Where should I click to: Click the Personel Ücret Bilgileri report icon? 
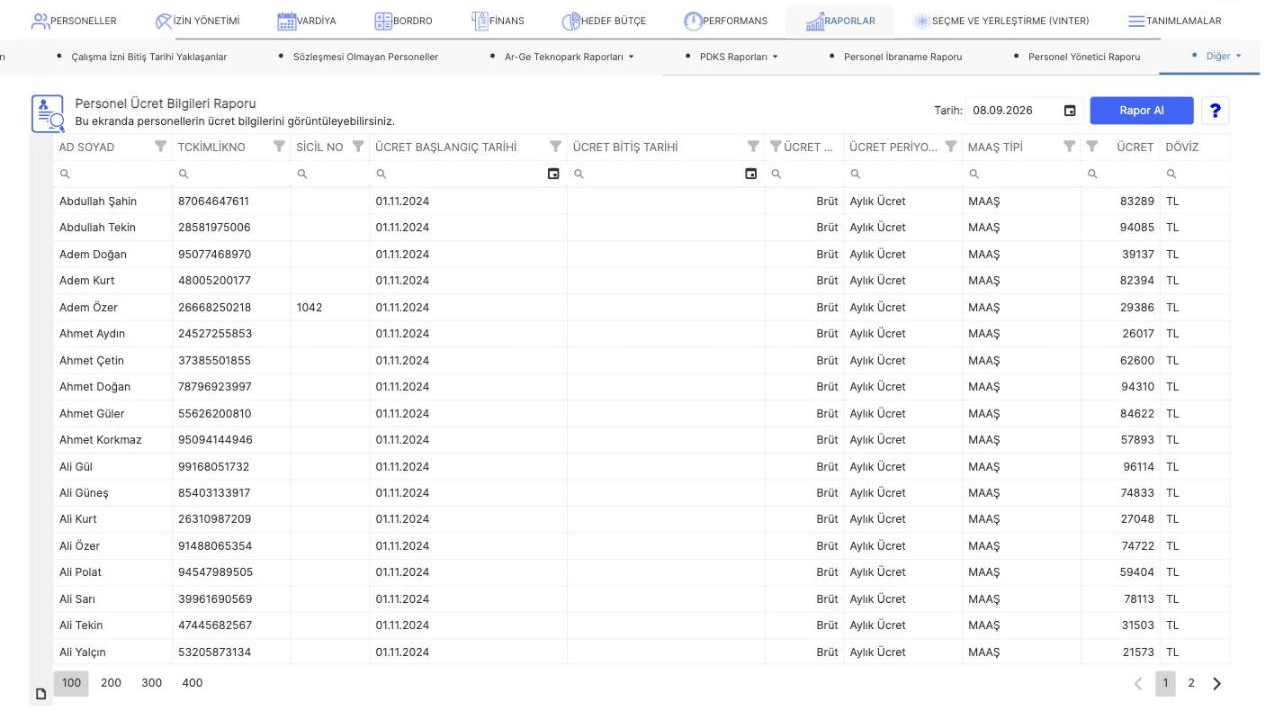pyautogui.click(x=48, y=112)
